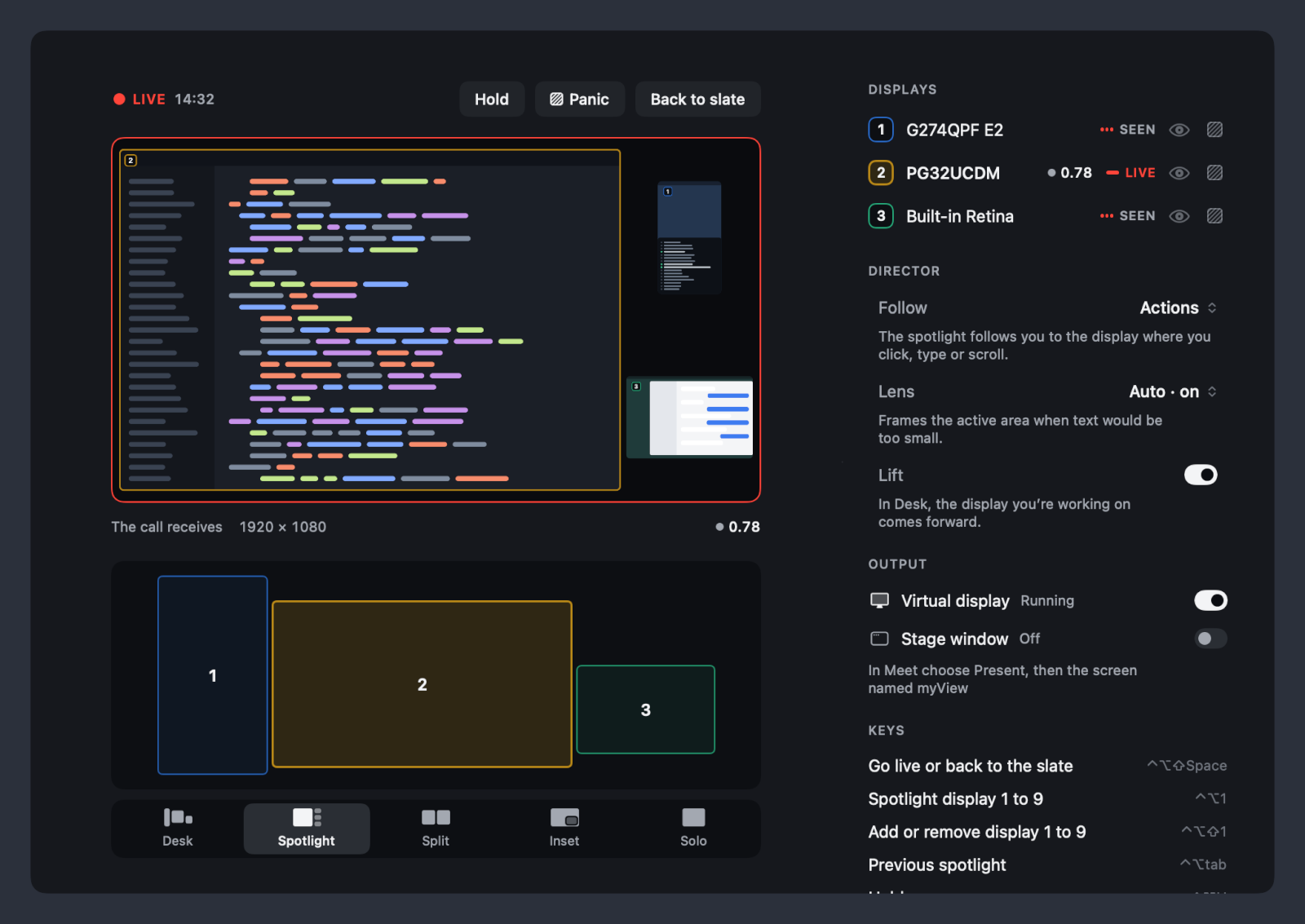Click Add or remove display 1 to 9

click(x=1047, y=832)
